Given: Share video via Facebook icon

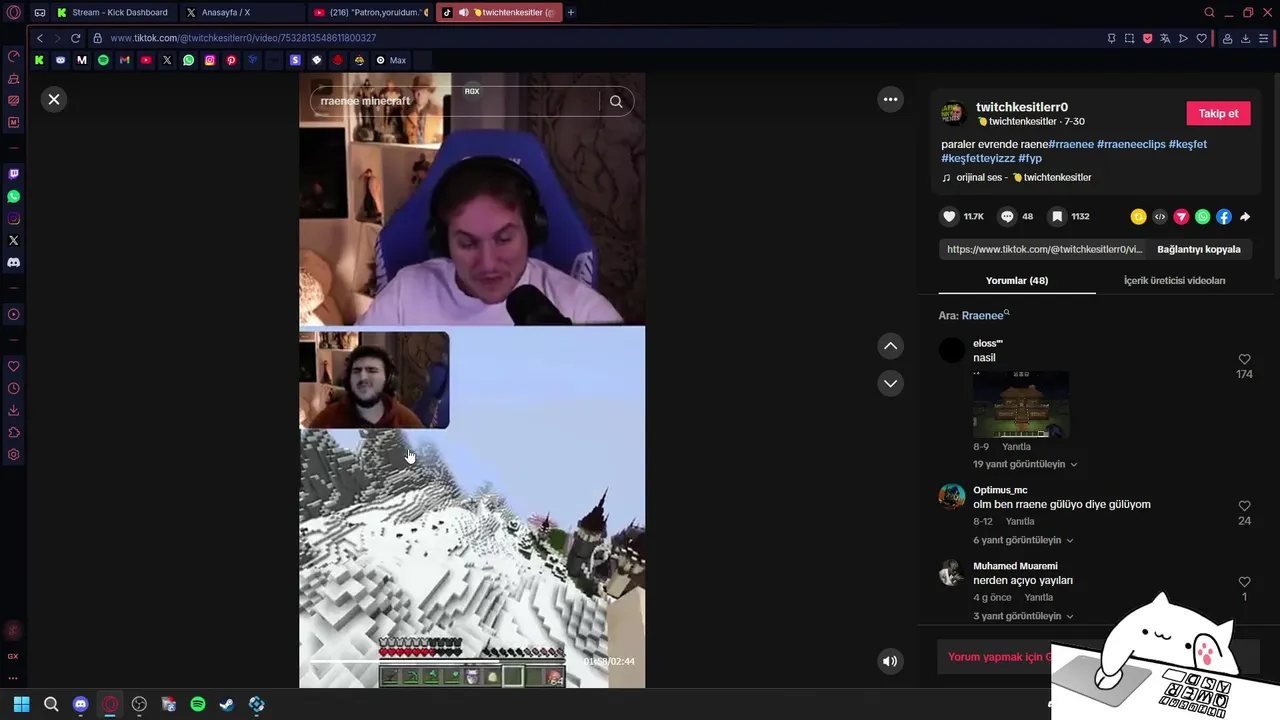Looking at the screenshot, I should coord(1224,216).
